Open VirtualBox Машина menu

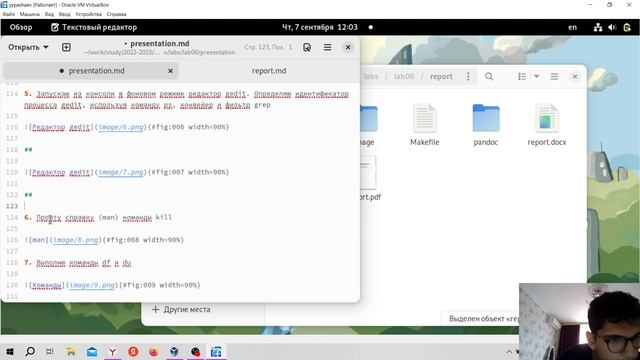30,14
